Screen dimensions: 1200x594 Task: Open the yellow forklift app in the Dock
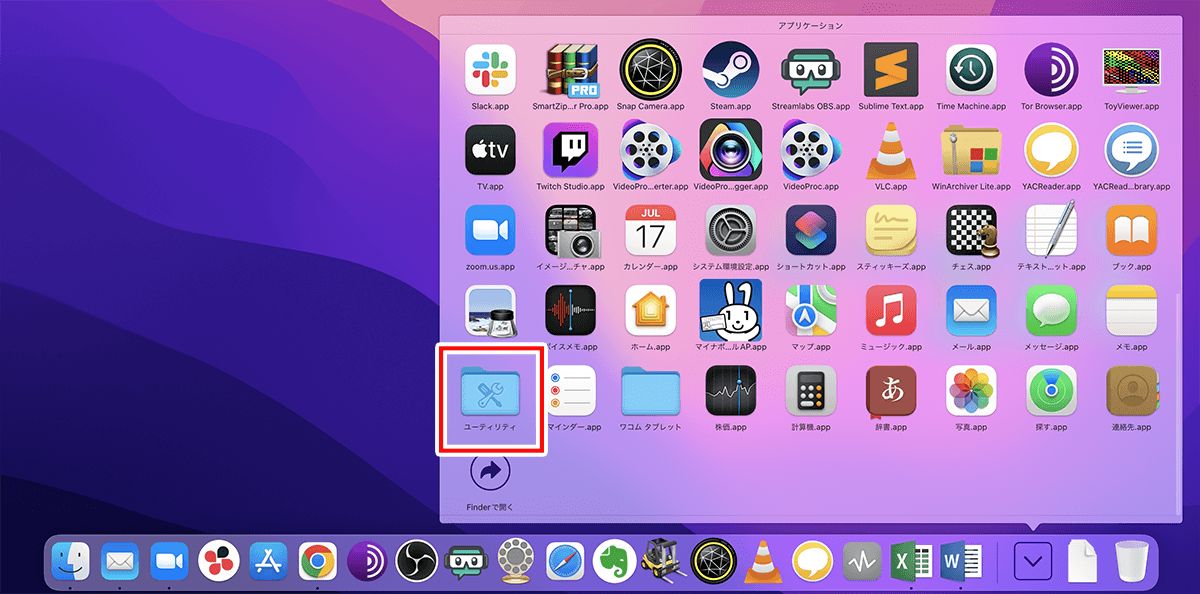[x=664, y=562]
